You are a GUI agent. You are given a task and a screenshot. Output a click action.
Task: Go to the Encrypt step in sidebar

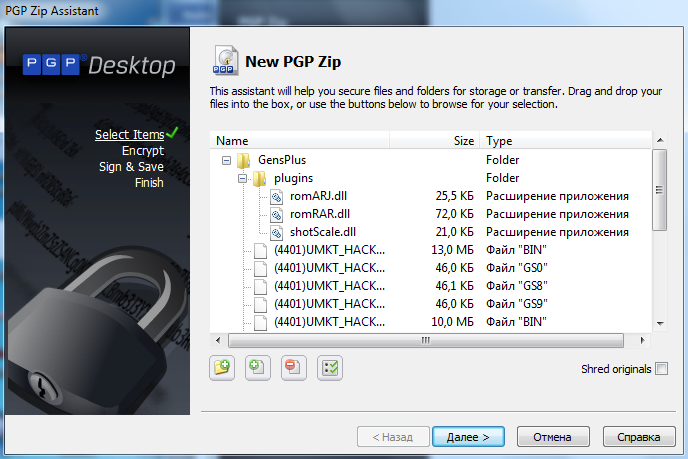pos(143,151)
